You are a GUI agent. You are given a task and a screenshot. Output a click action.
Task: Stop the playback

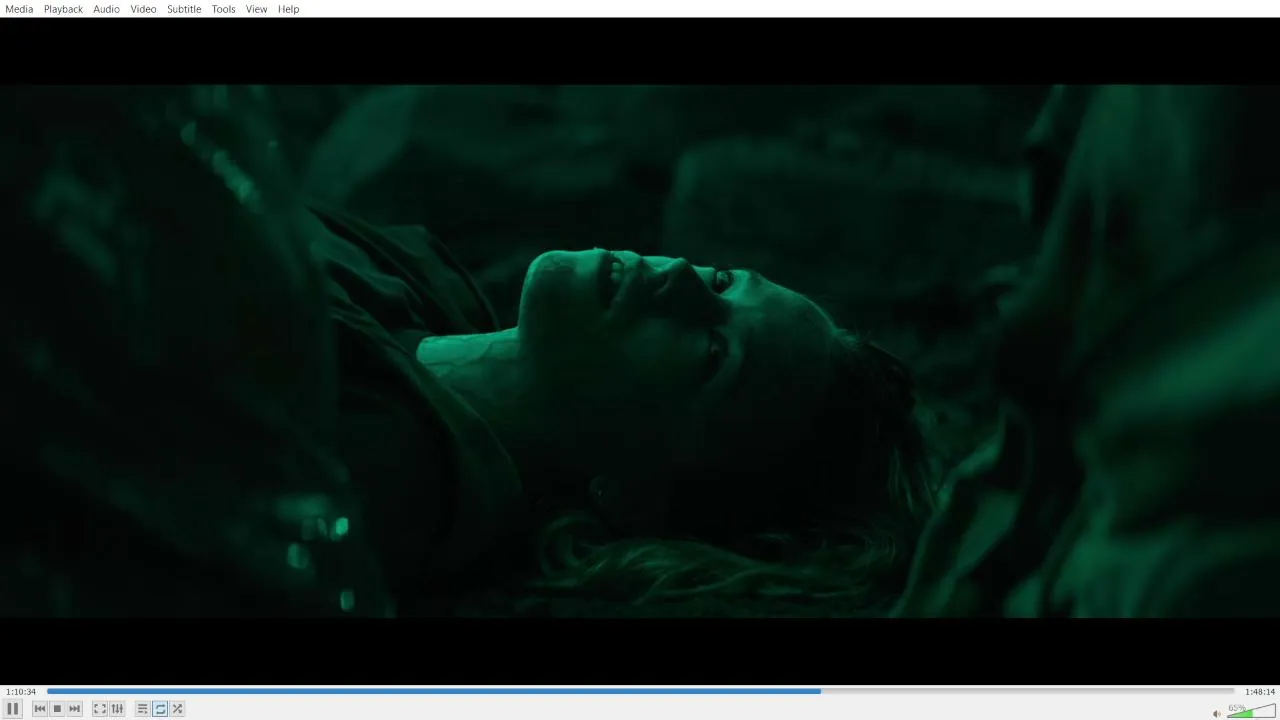pyautogui.click(x=57, y=709)
